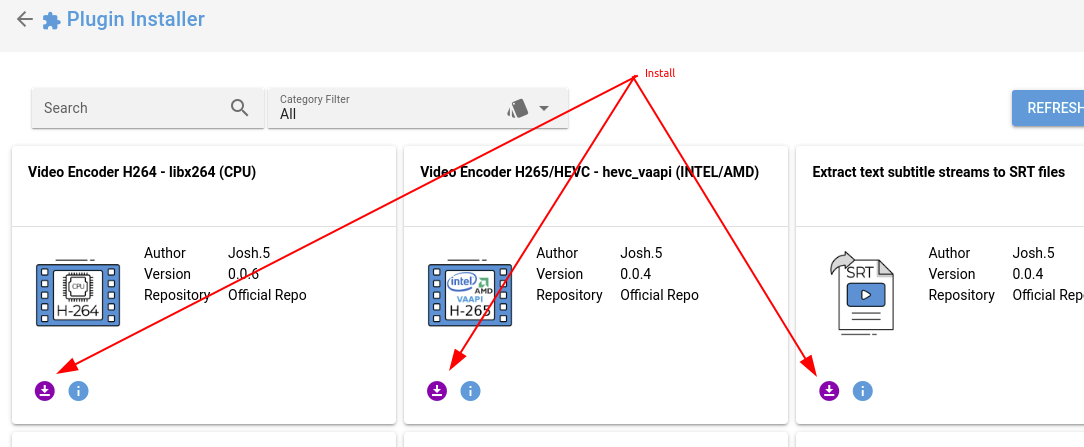Screen dimensions: 1084x447
Task: Focus the Search input field
Action: (147, 108)
